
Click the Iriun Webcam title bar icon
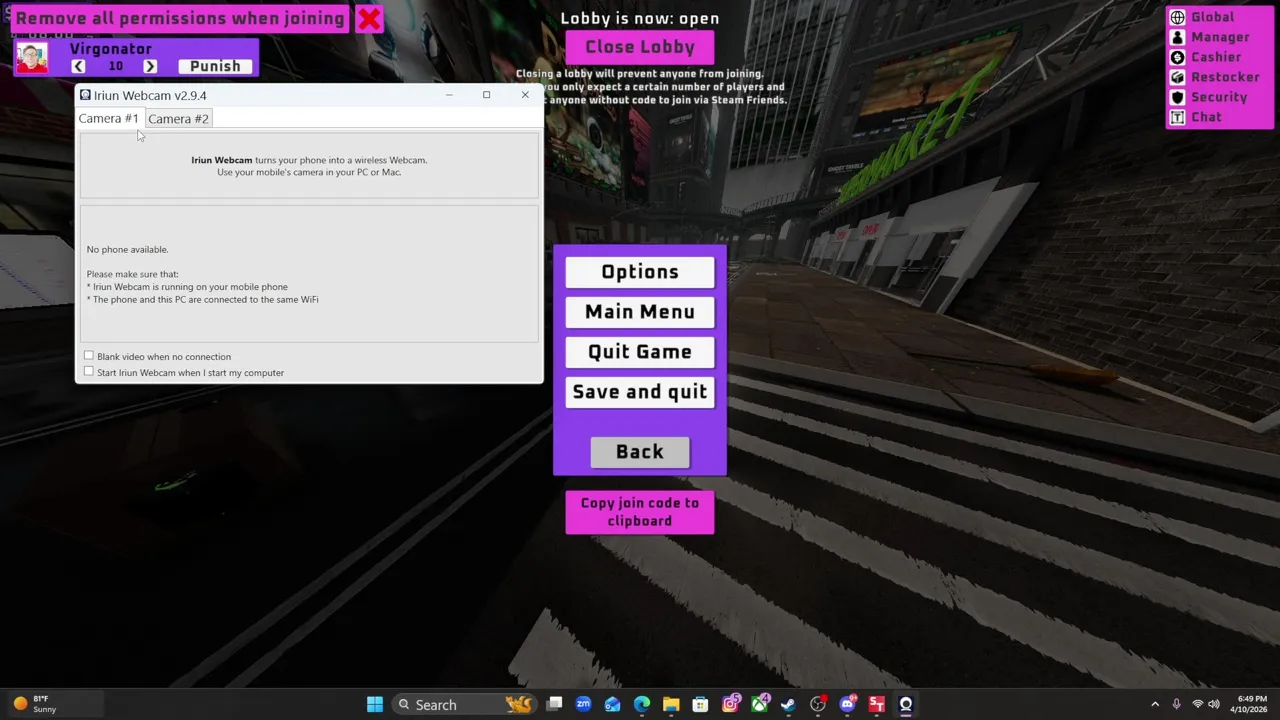click(x=85, y=95)
